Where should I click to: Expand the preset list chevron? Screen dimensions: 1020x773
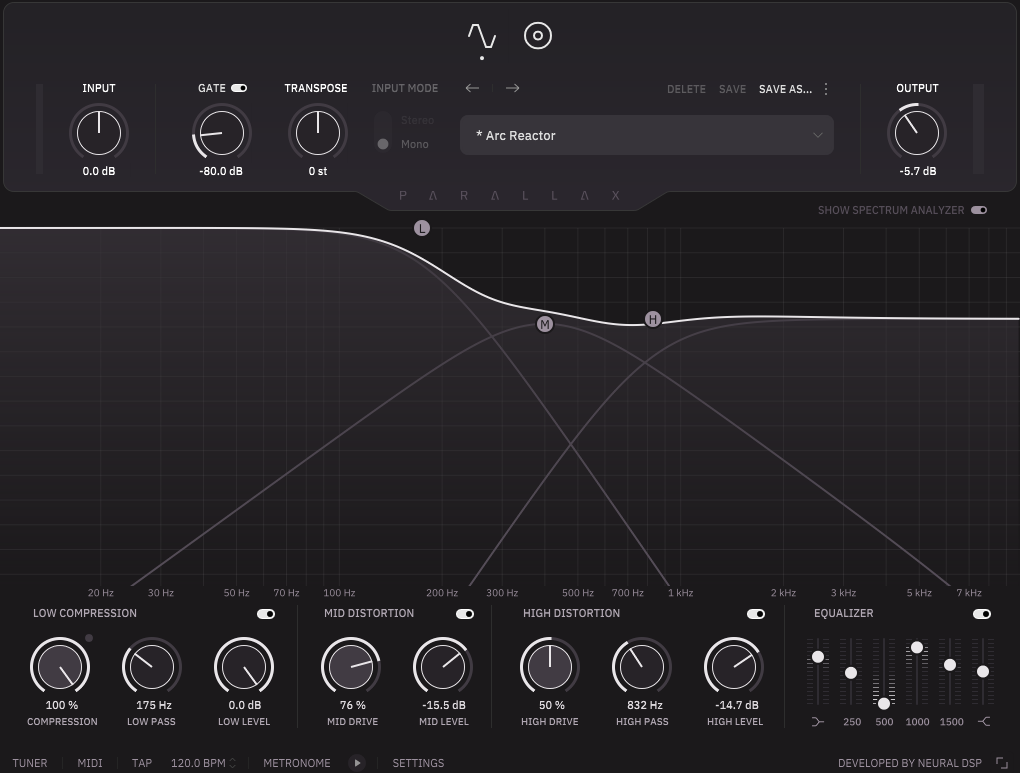click(x=818, y=135)
